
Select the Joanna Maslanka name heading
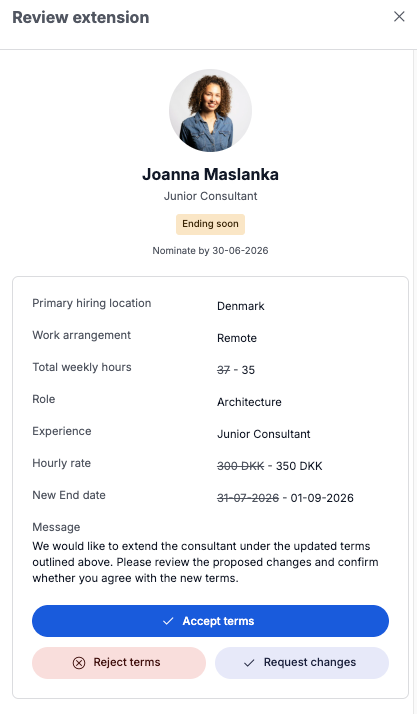210,174
